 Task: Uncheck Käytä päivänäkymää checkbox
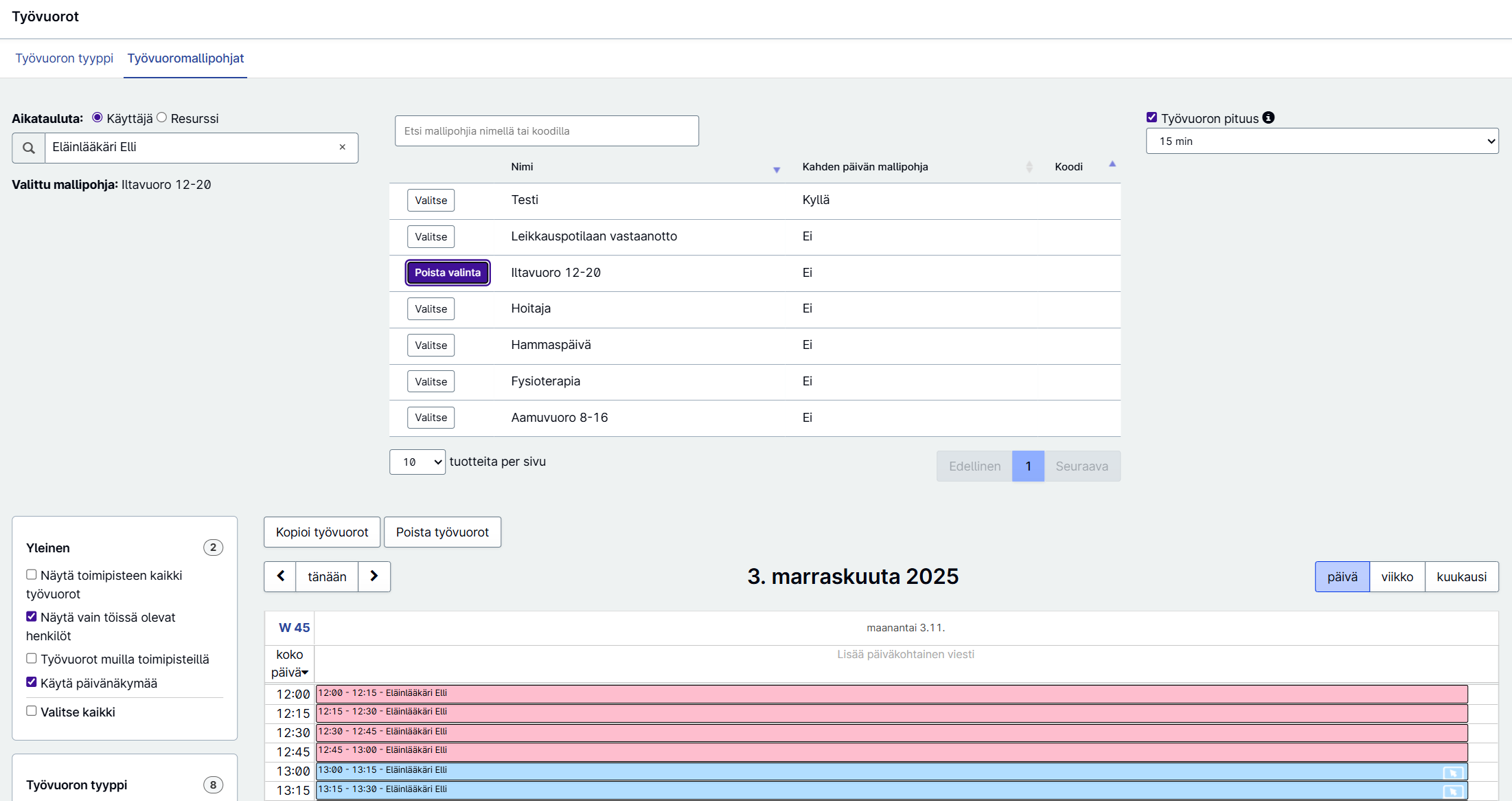point(32,682)
